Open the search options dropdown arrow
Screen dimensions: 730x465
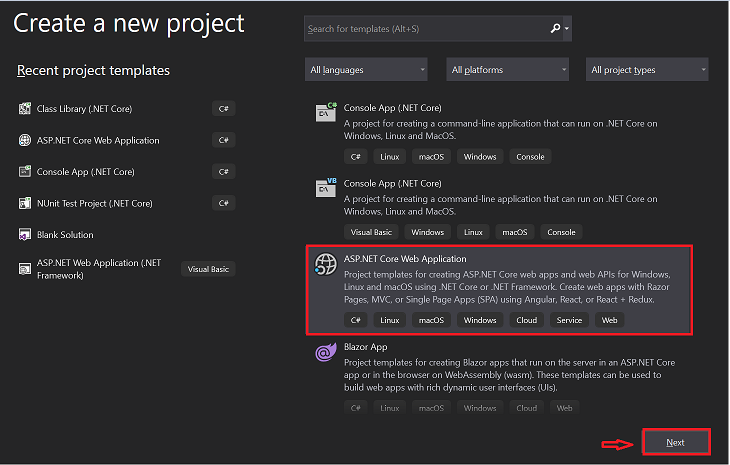pos(568,29)
